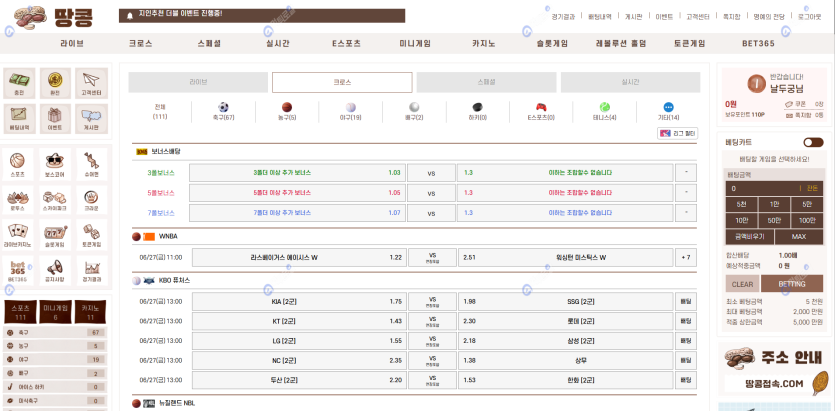Switch to the 스페셜 tab
Image resolution: width=835 pixels, height=411 pixels.
[x=486, y=82]
